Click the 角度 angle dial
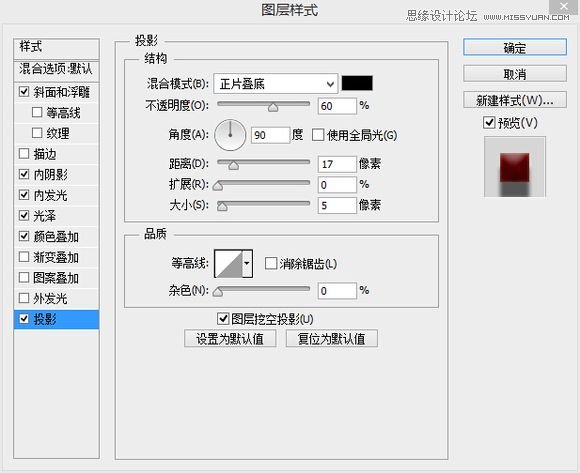 point(230,135)
